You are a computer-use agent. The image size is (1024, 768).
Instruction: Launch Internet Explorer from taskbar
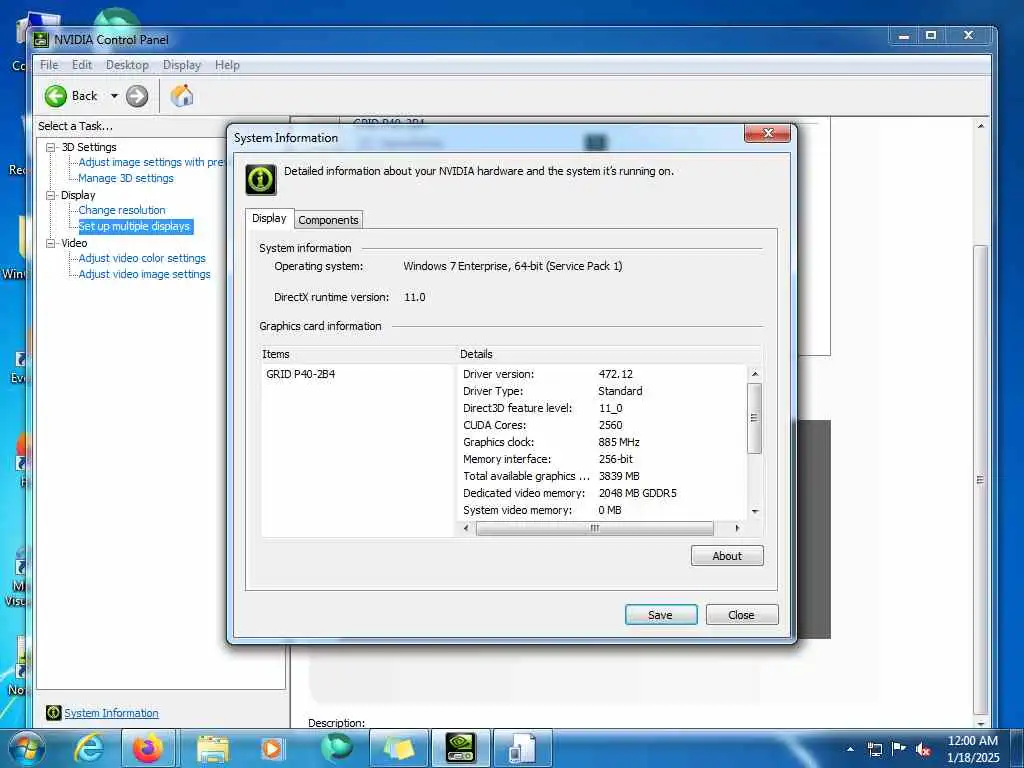coord(88,748)
